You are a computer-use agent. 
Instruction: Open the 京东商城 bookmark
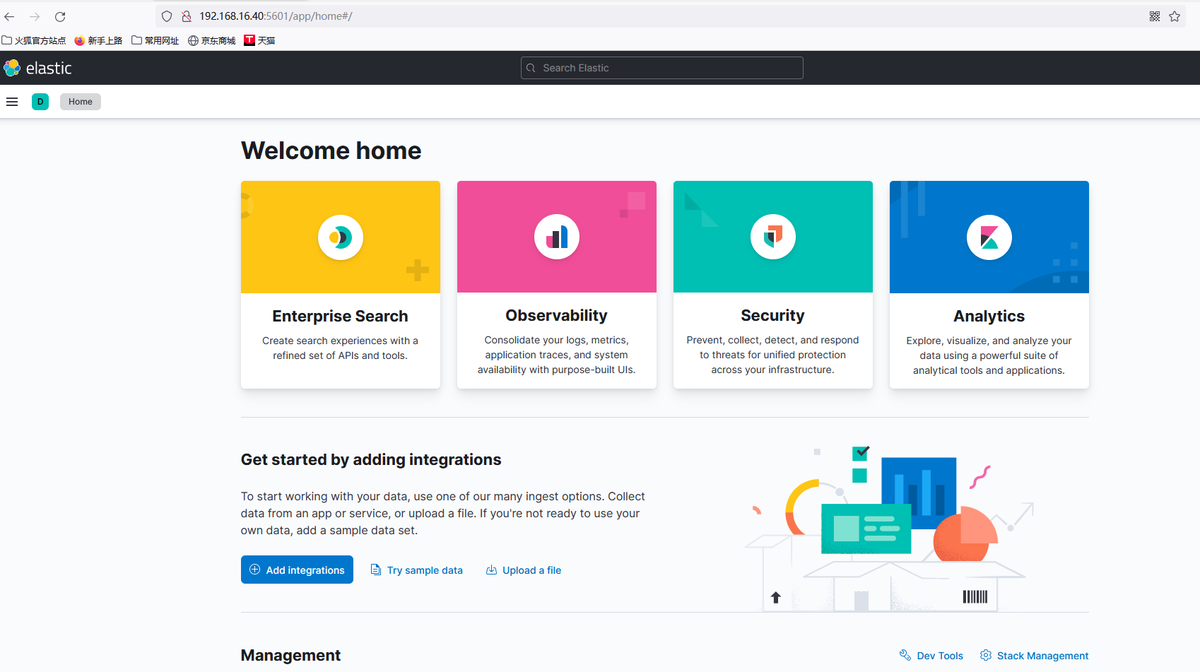coord(212,41)
